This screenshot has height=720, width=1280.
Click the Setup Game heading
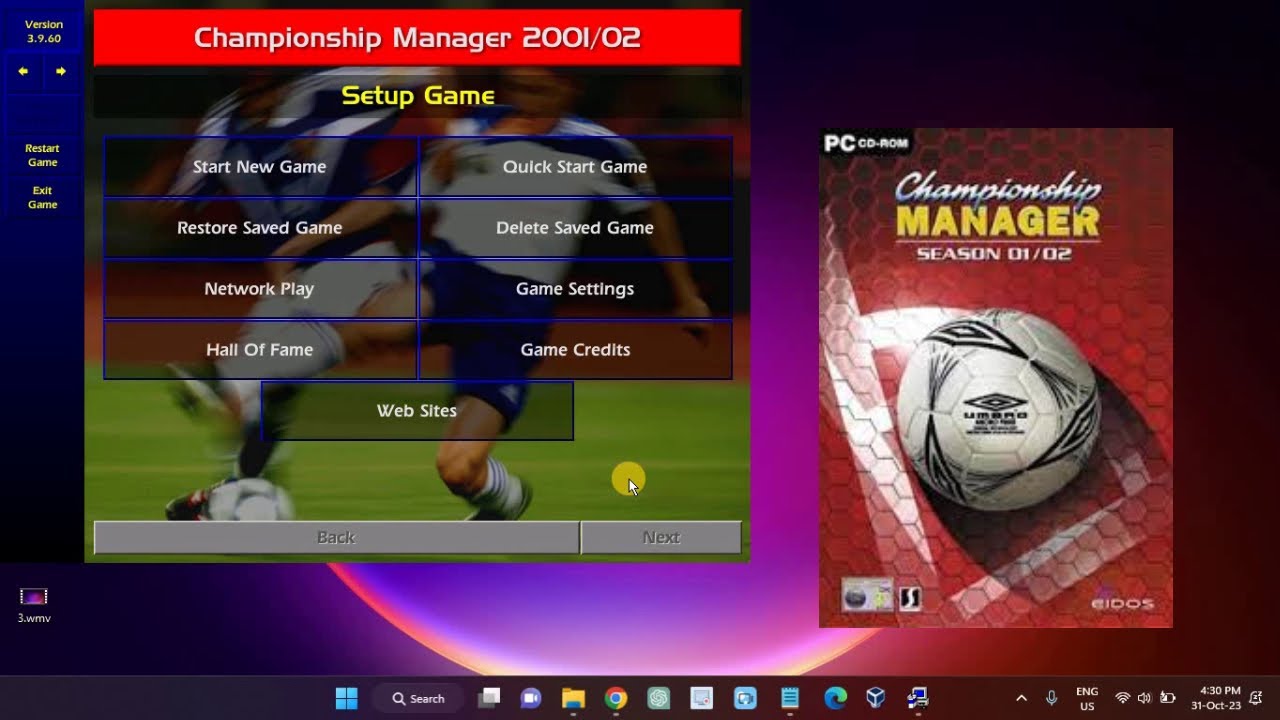418,96
